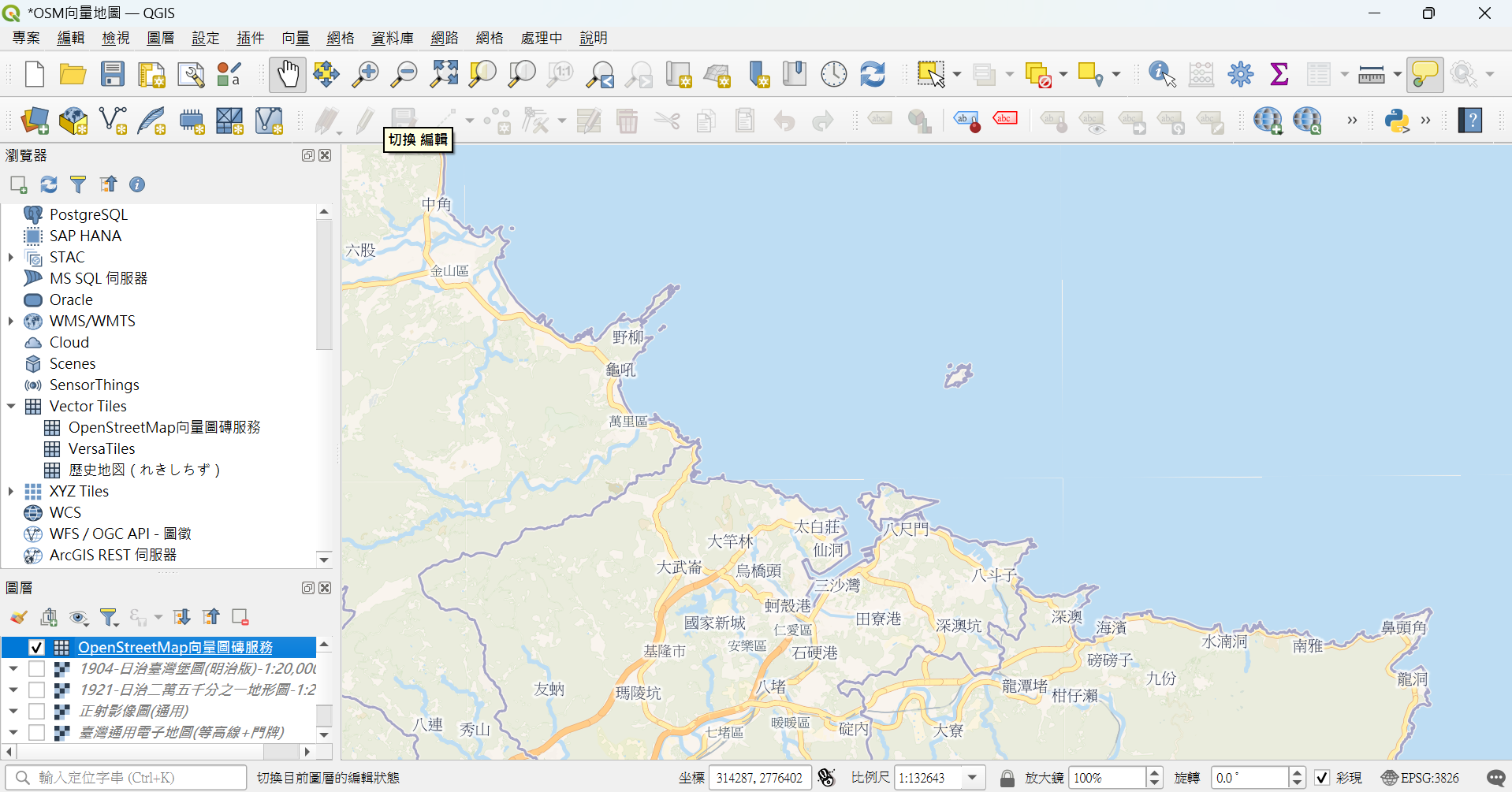Filter the Browser panel with funnel icon
The height and width of the screenshot is (792, 1512).
click(78, 184)
